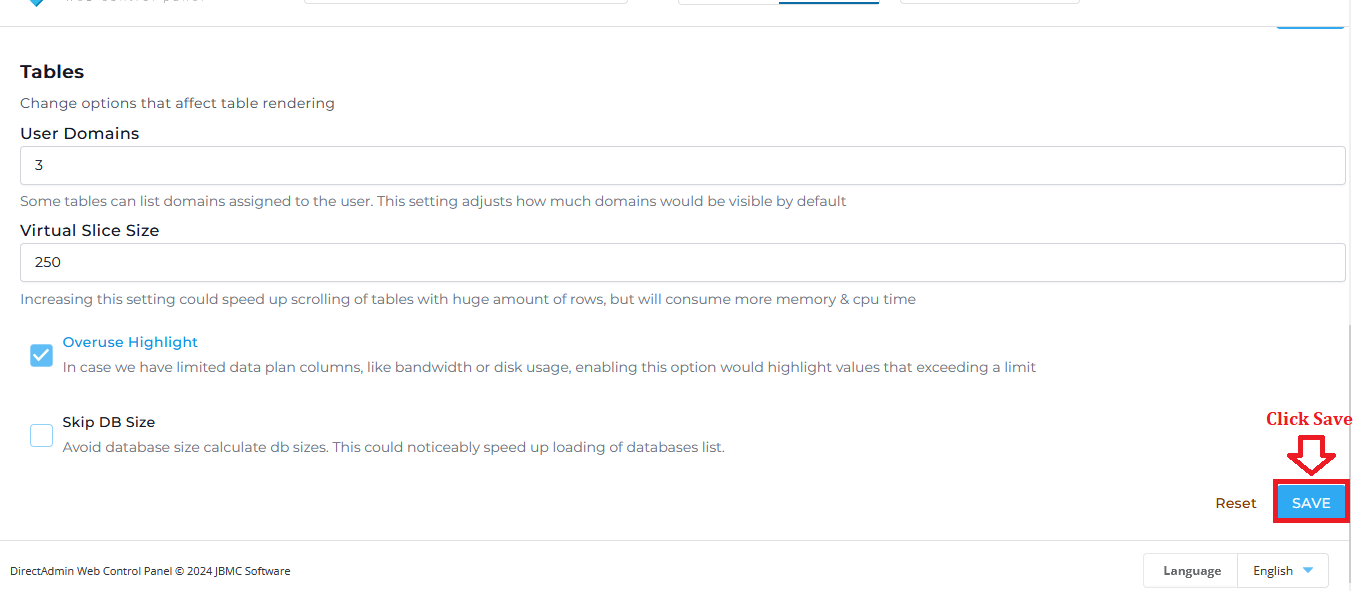
Task: Select the left tab in top bar
Action: pyautogui.click(x=728, y=2)
